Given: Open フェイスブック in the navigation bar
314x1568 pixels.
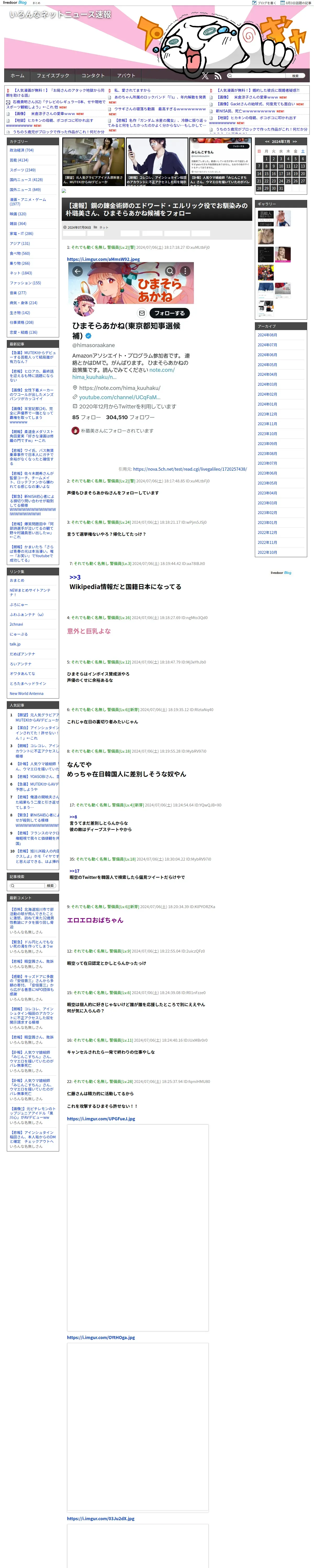Looking at the screenshot, I should [53, 76].
